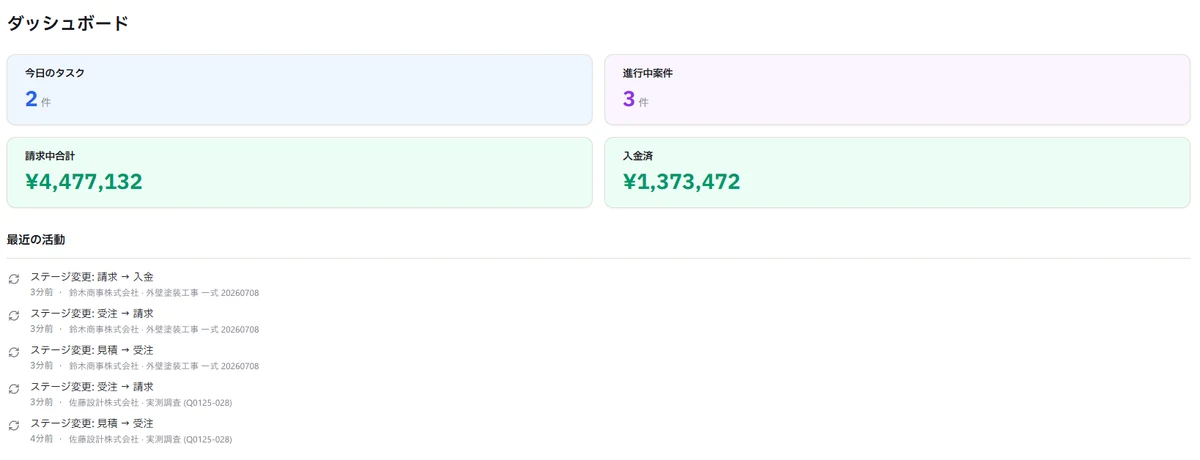Click the ¥1,373,472 amount

pos(681,182)
